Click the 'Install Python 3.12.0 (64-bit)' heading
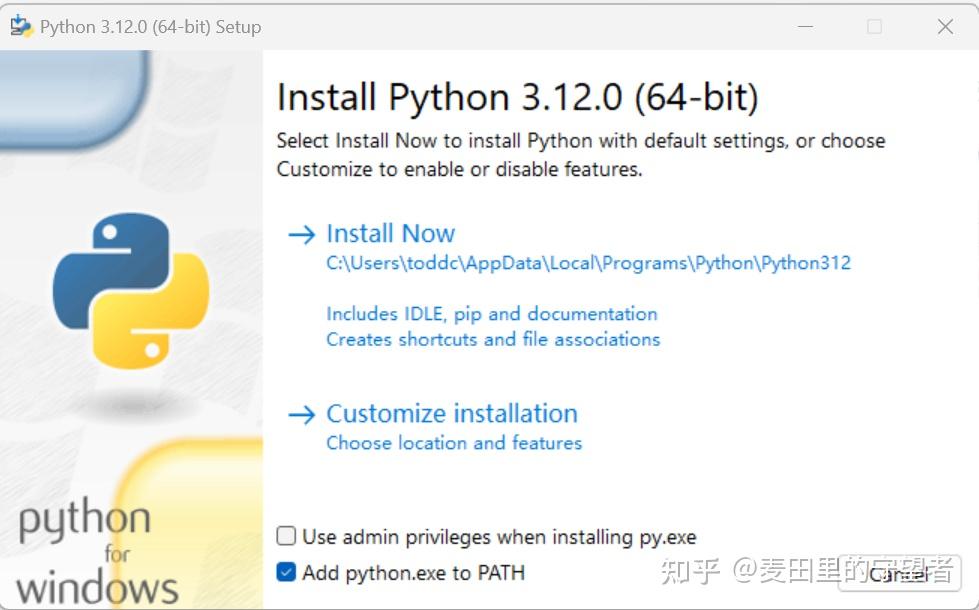The width and height of the screenshot is (979, 610). [x=517, y=96]
